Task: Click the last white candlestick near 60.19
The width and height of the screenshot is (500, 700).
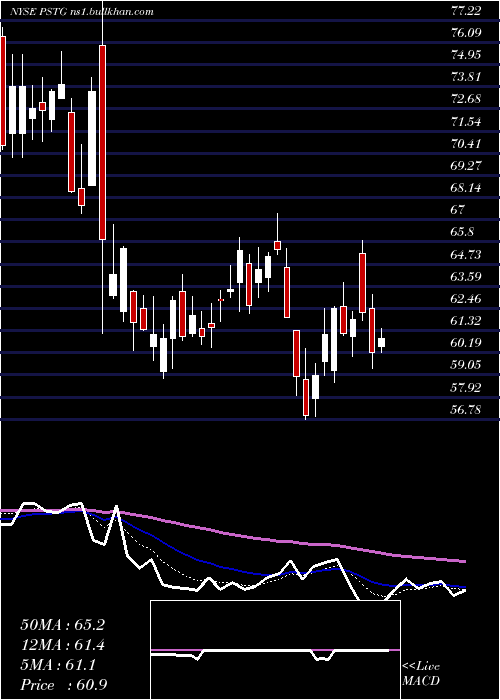Action: (x=381, y=342)
